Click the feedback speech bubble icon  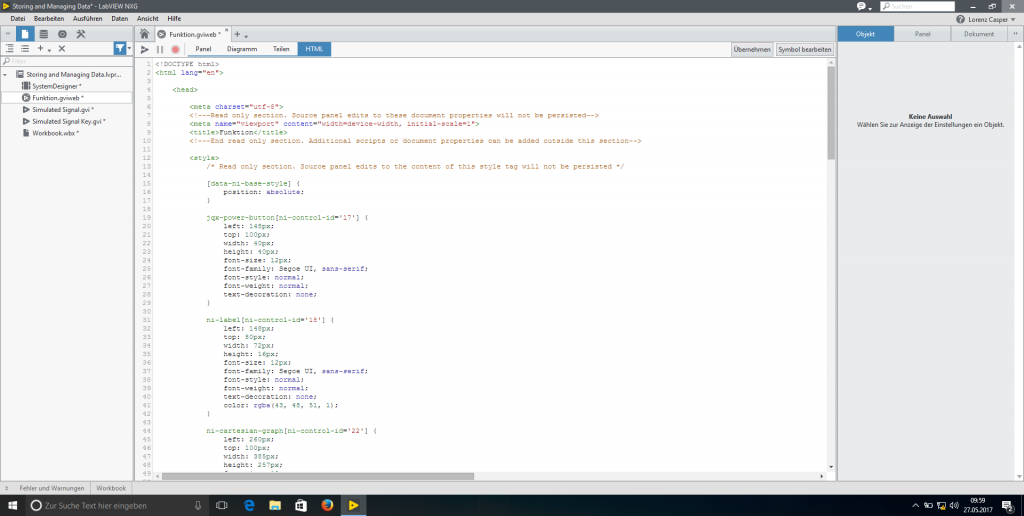861,6
